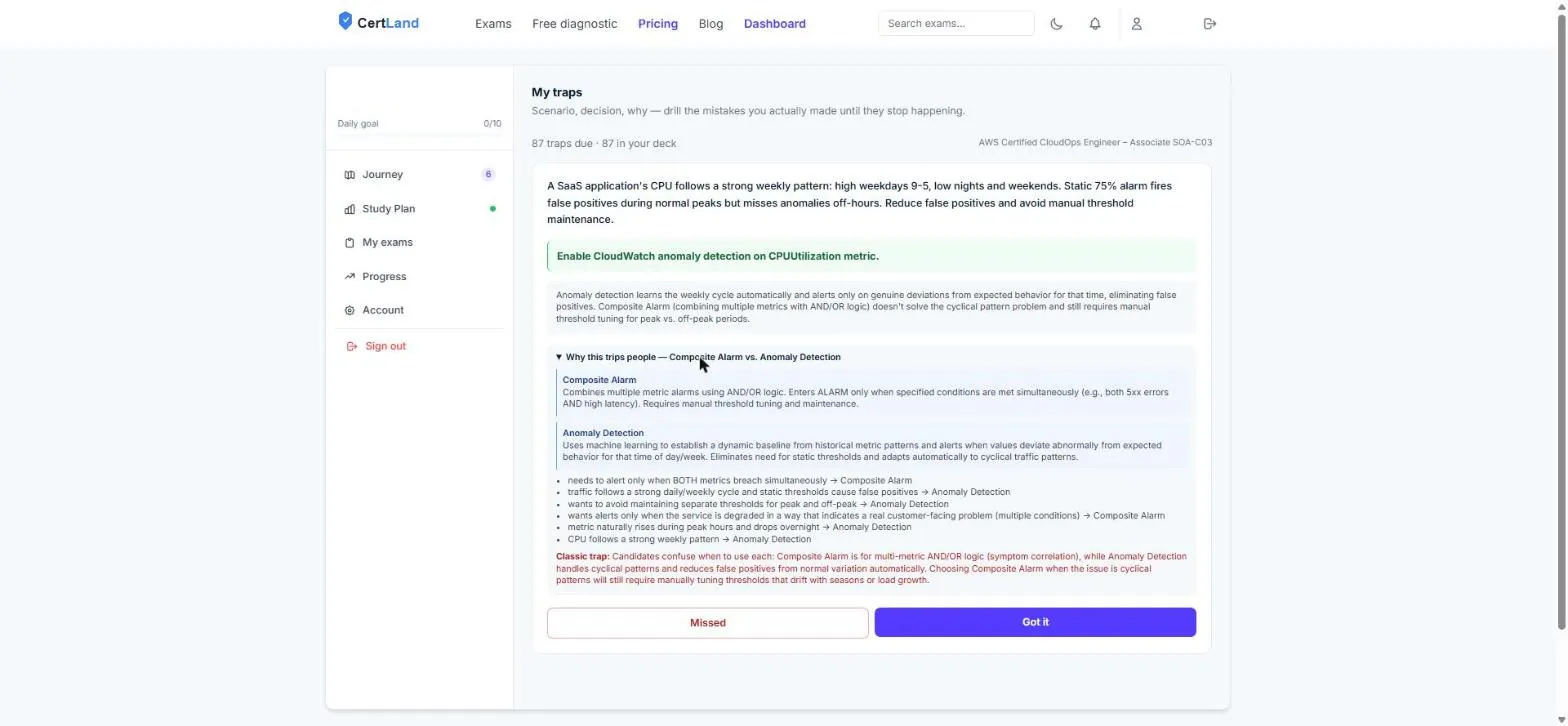Viewport: 1568px width, 726px height.
Task: Open Journey in the sidebar
Action: [x=419, y=175]
